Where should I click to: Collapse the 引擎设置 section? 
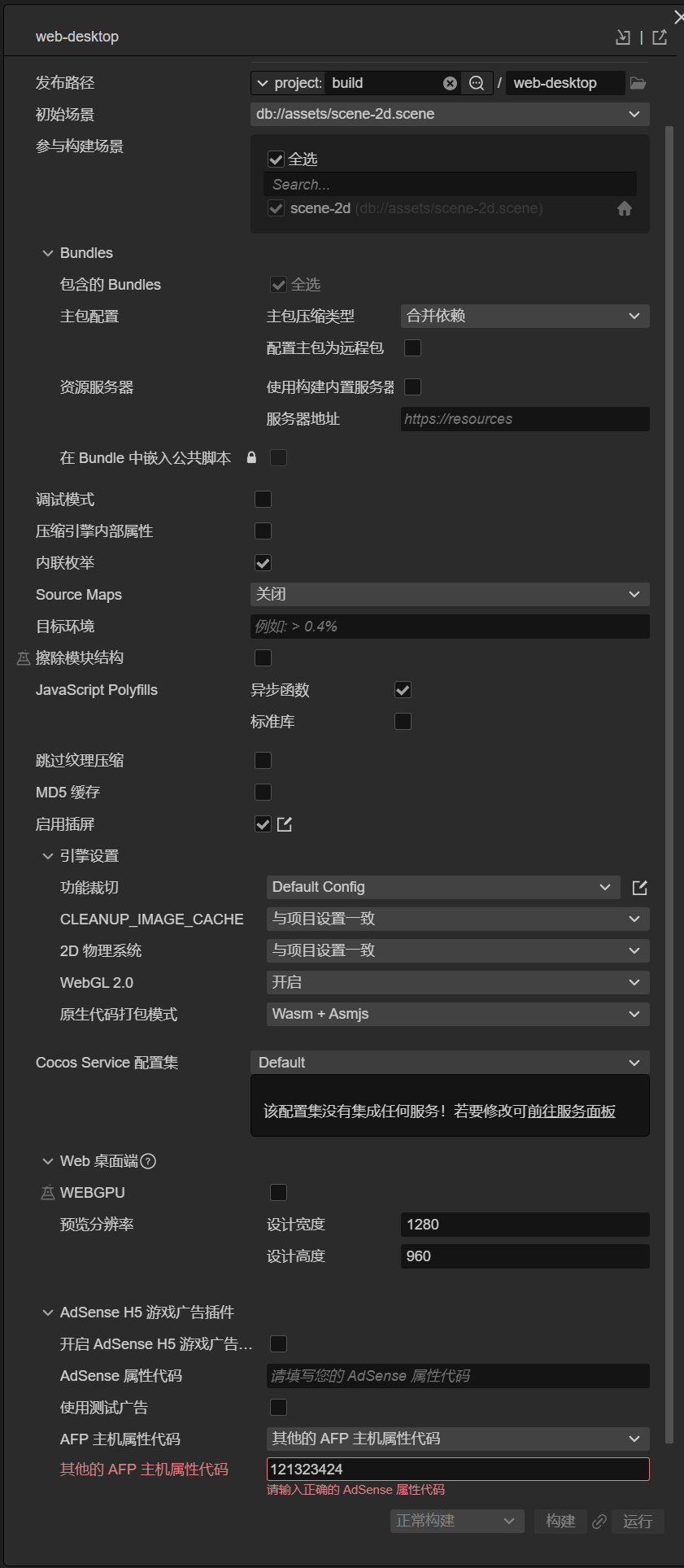pos(47,856)
